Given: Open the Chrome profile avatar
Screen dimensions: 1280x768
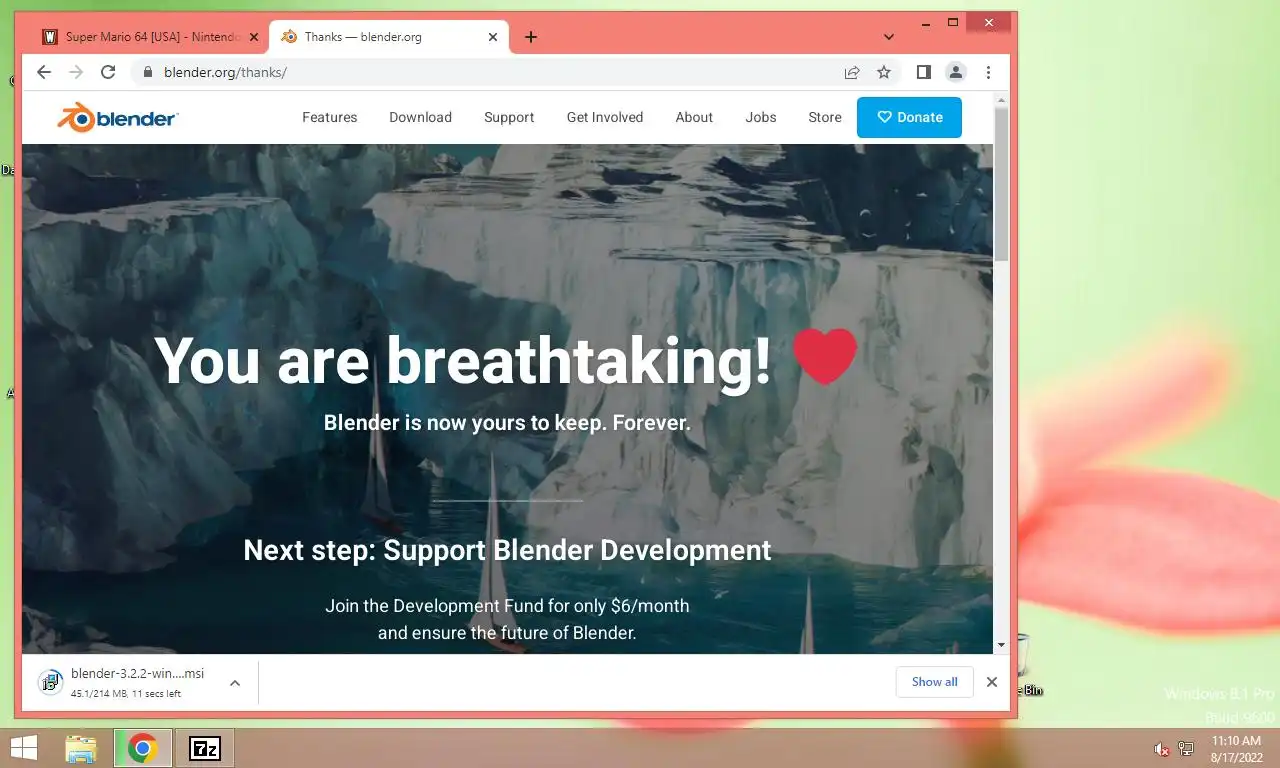Looking at the screenshot, I should [956, 72].
